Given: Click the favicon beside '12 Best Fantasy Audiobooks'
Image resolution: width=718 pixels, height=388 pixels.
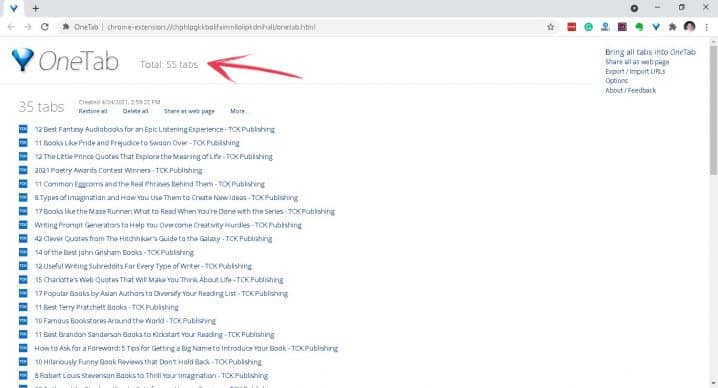Looking at the screenshot, I should coord(23,129).
